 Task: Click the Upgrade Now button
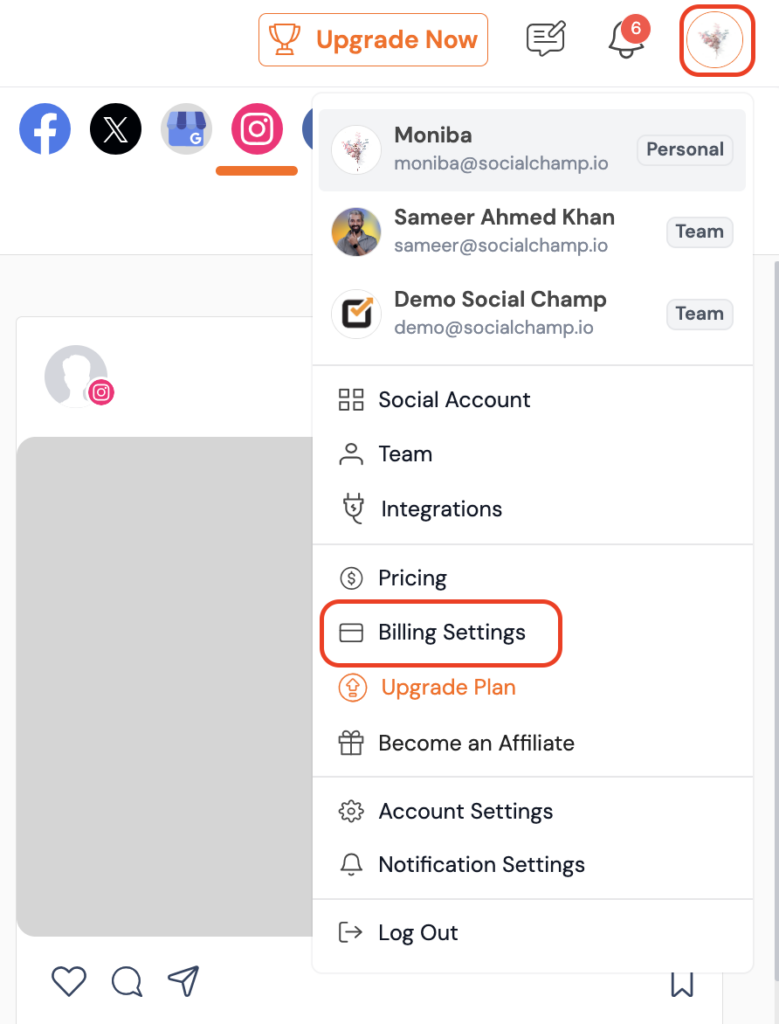coord(373,40)
